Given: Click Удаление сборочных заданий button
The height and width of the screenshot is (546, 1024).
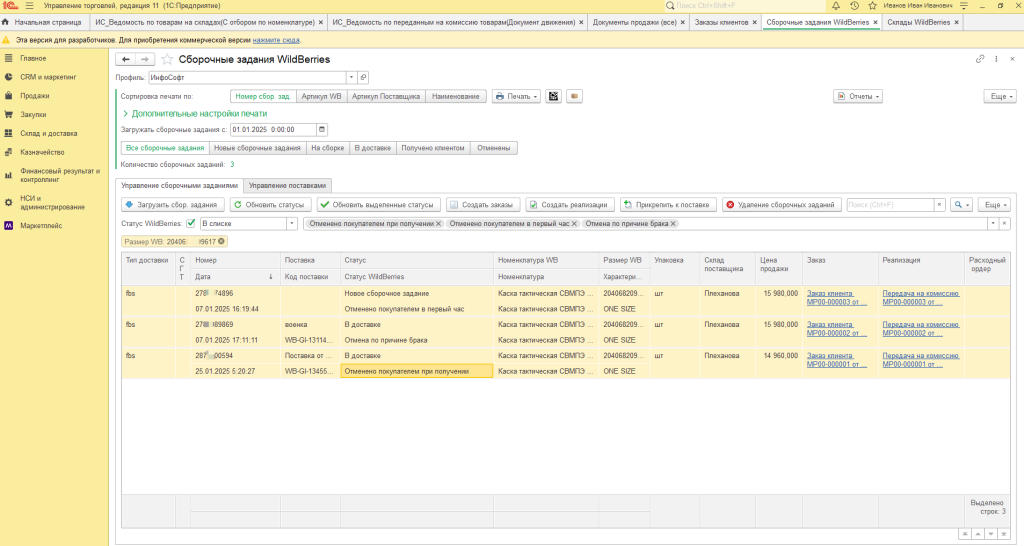Looking at the screenshot, I should (782, 204).
